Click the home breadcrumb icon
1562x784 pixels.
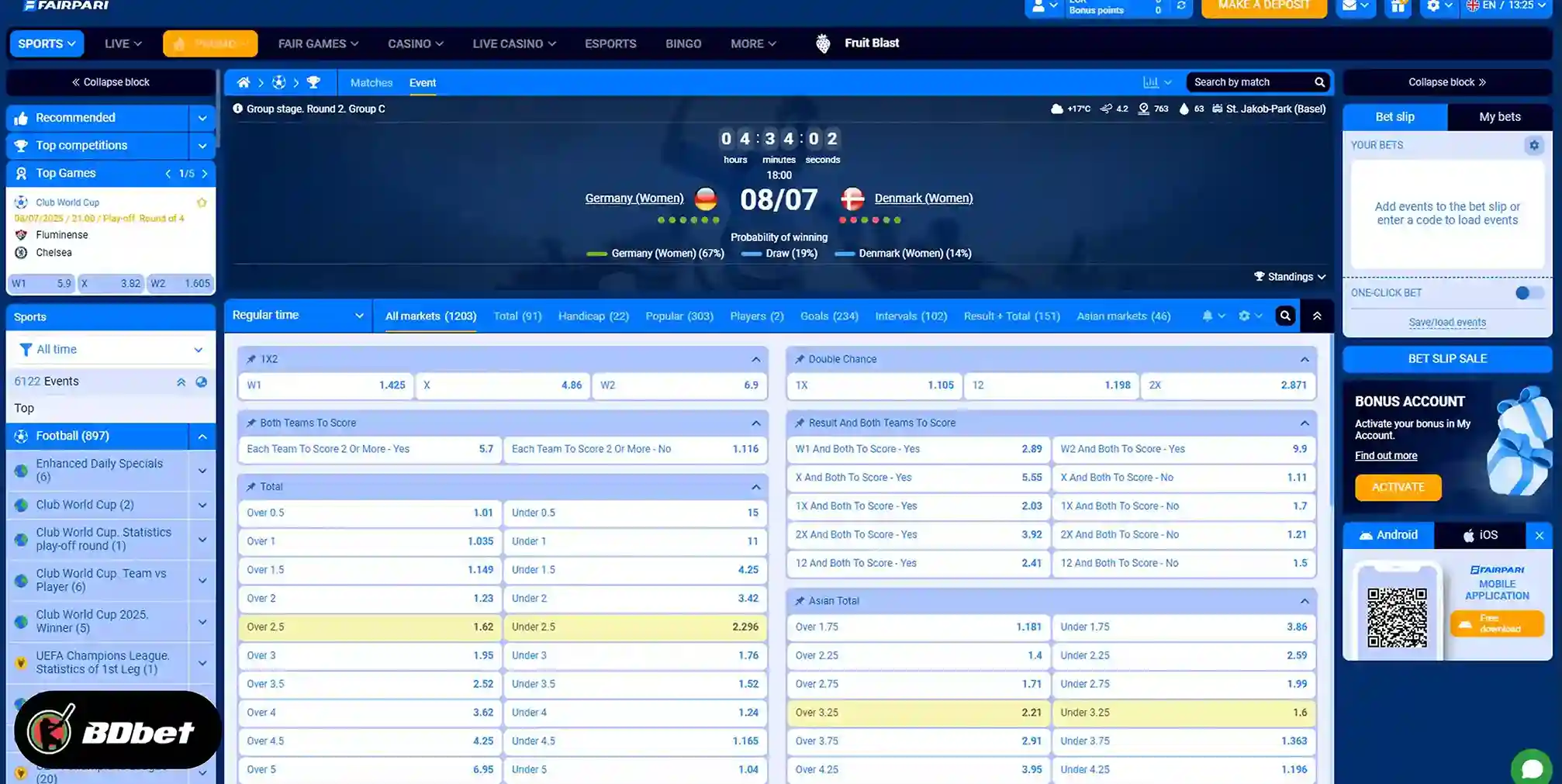[x=243, y=82]
